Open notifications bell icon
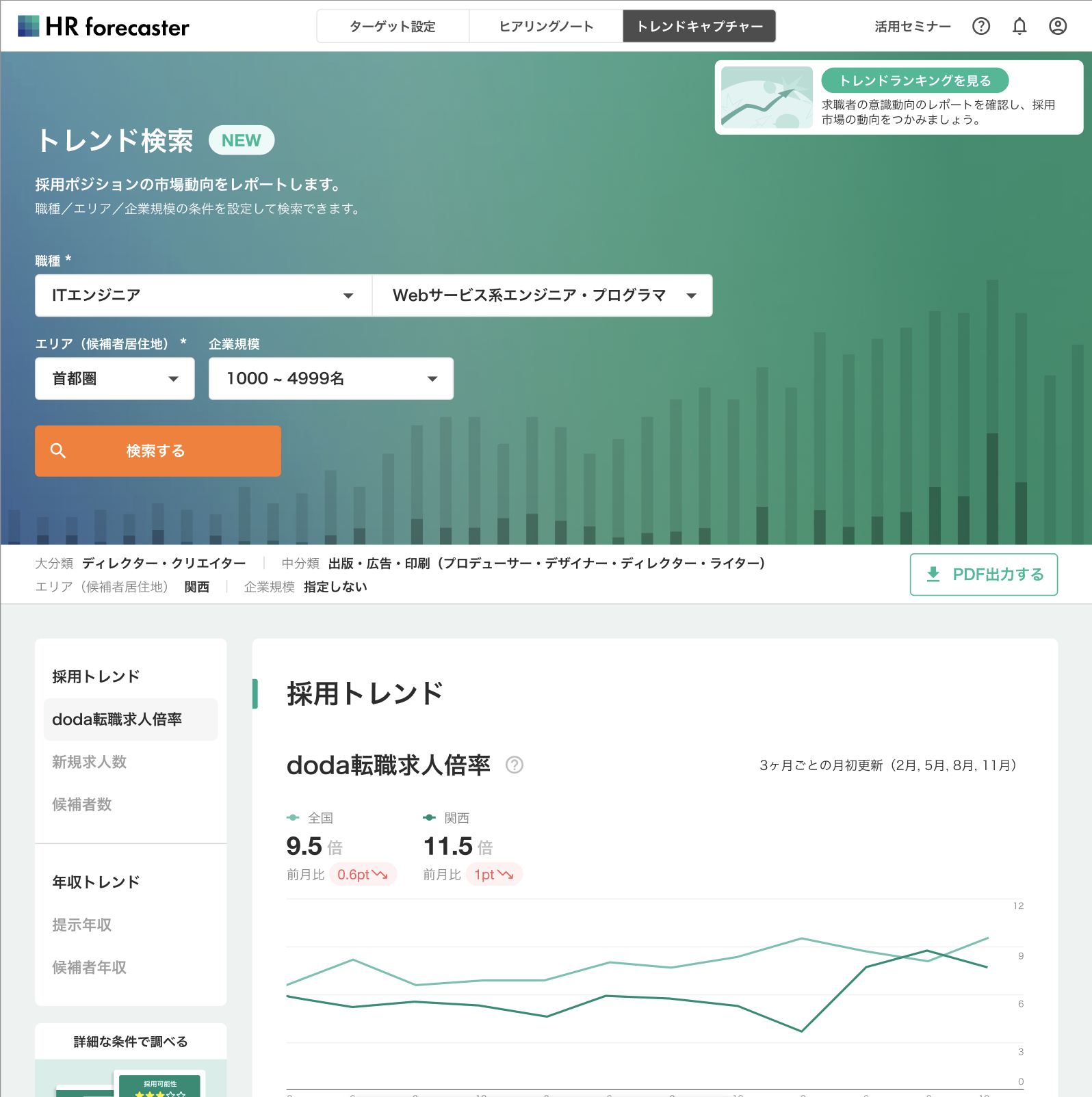The image size is (1092, 1097). (x=1019, y=26)
